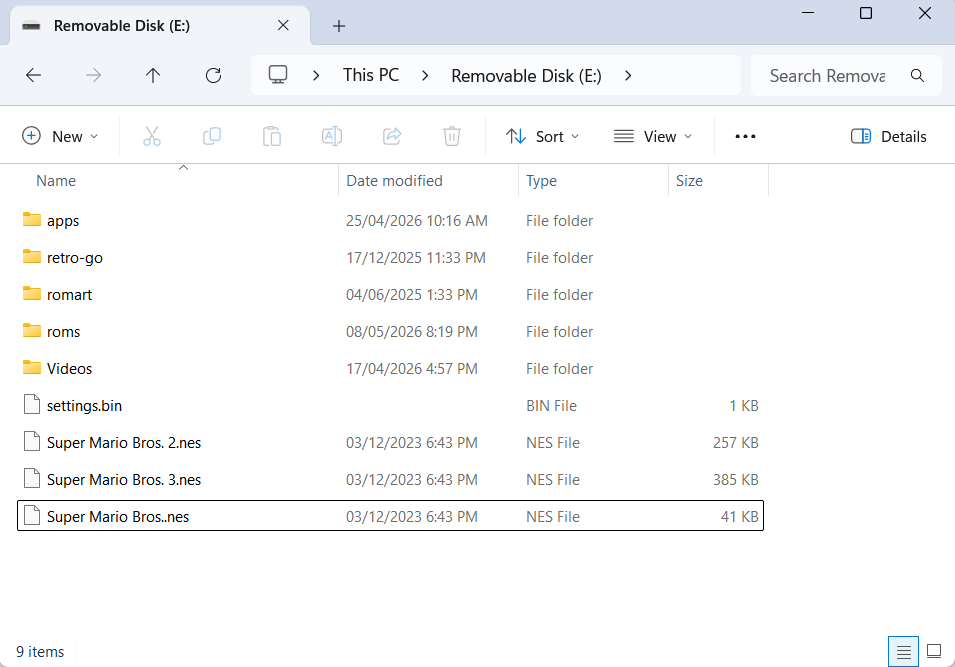Click the BIN File type cell
955x667 pixels.
[x=551, y=406]
